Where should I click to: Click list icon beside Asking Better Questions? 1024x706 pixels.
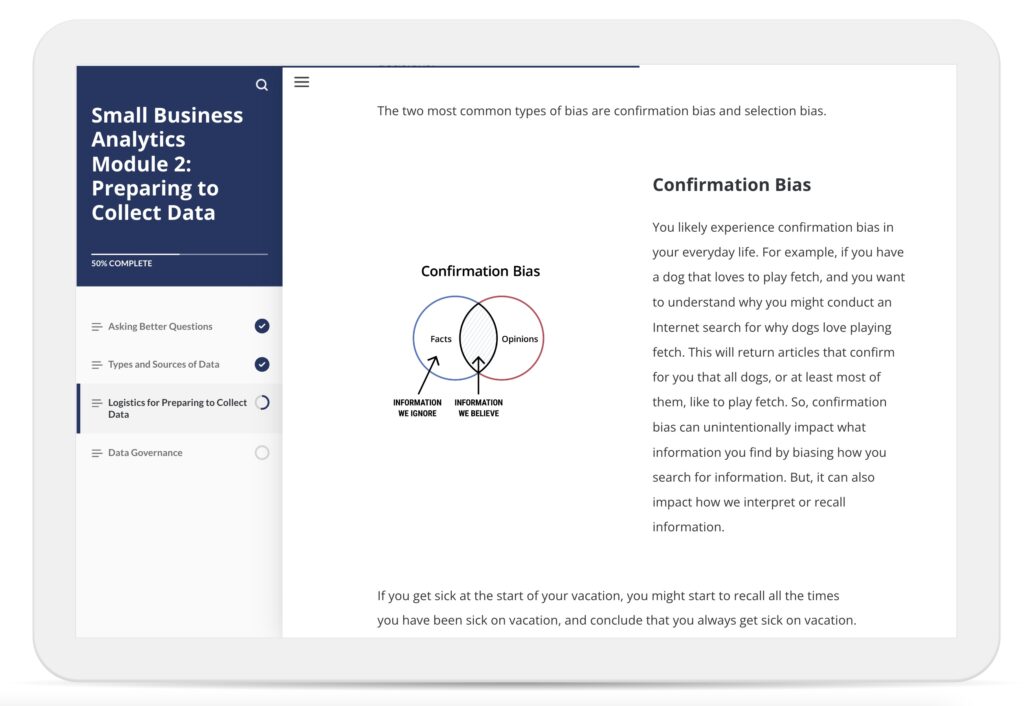tap(97, 327)
